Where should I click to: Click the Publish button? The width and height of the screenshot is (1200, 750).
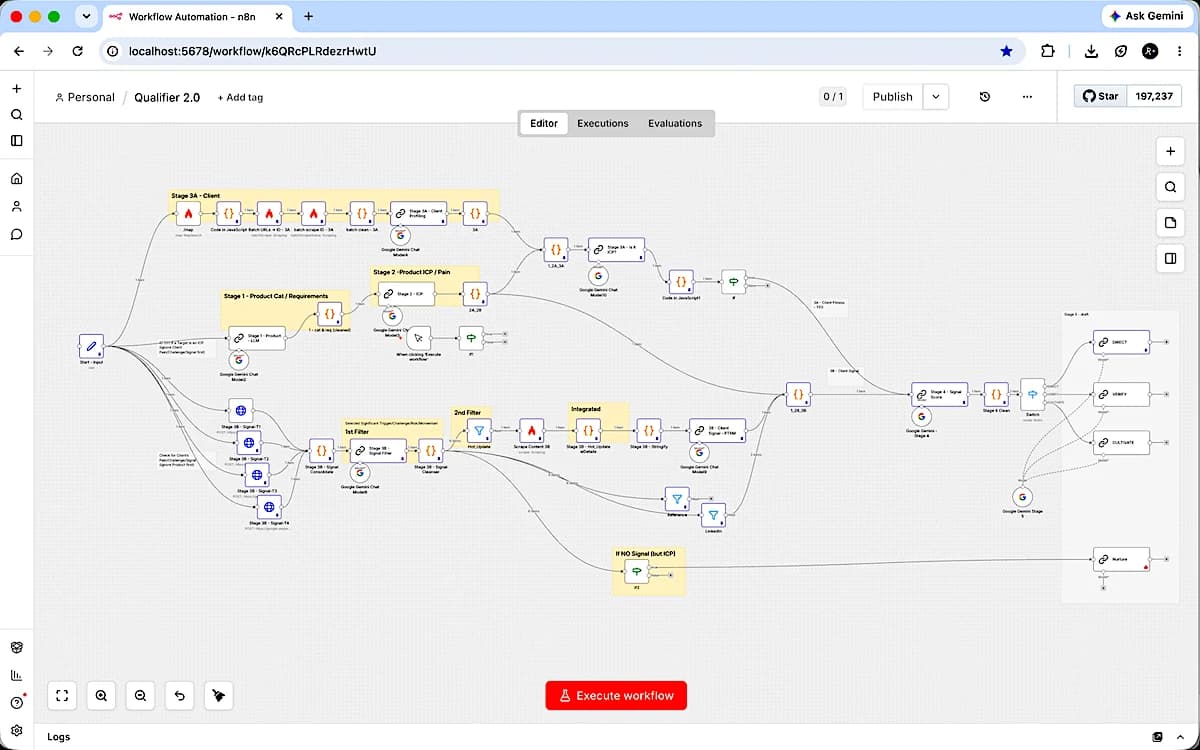(892, 97)
